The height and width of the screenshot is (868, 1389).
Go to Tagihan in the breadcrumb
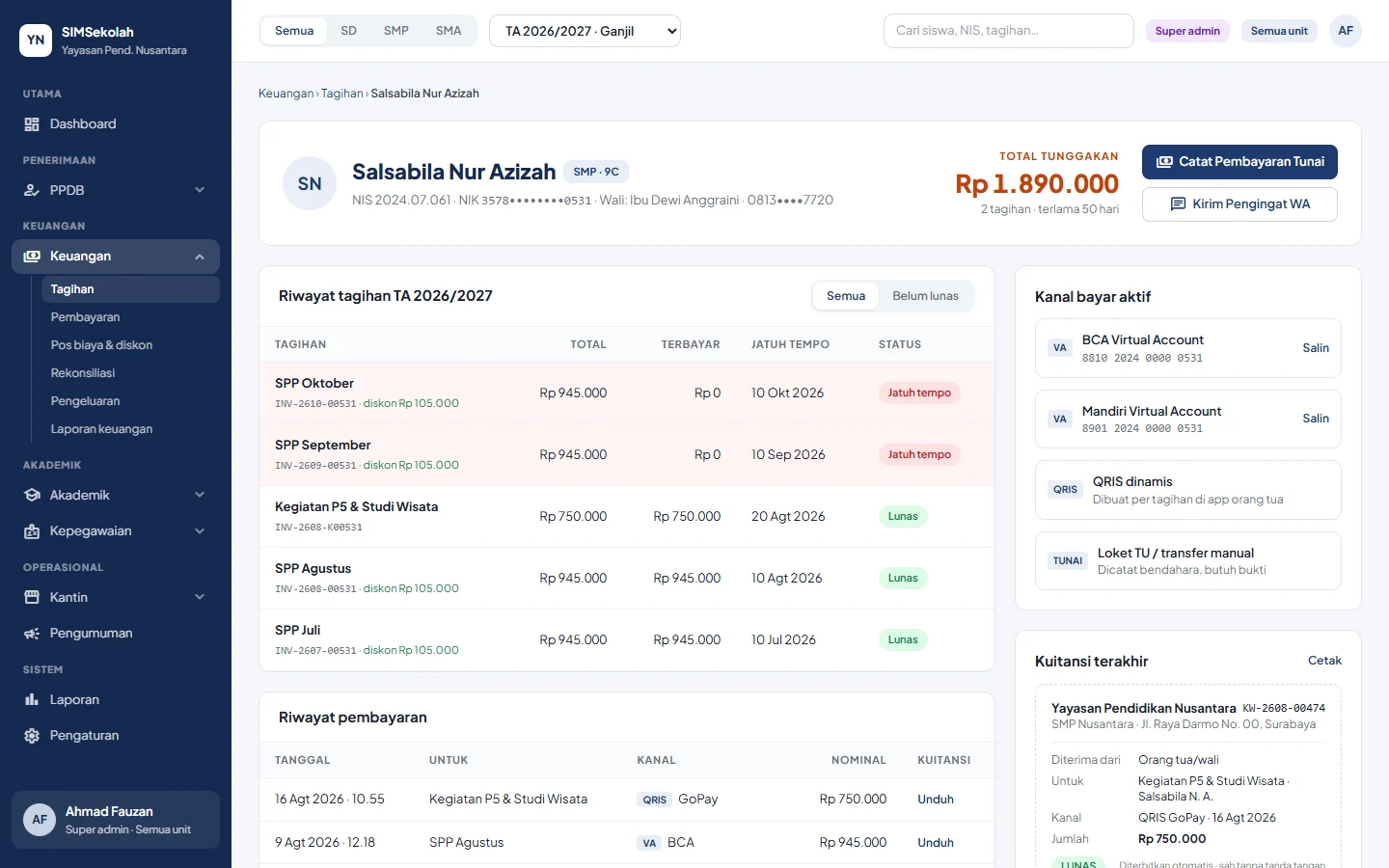[342, 94]
